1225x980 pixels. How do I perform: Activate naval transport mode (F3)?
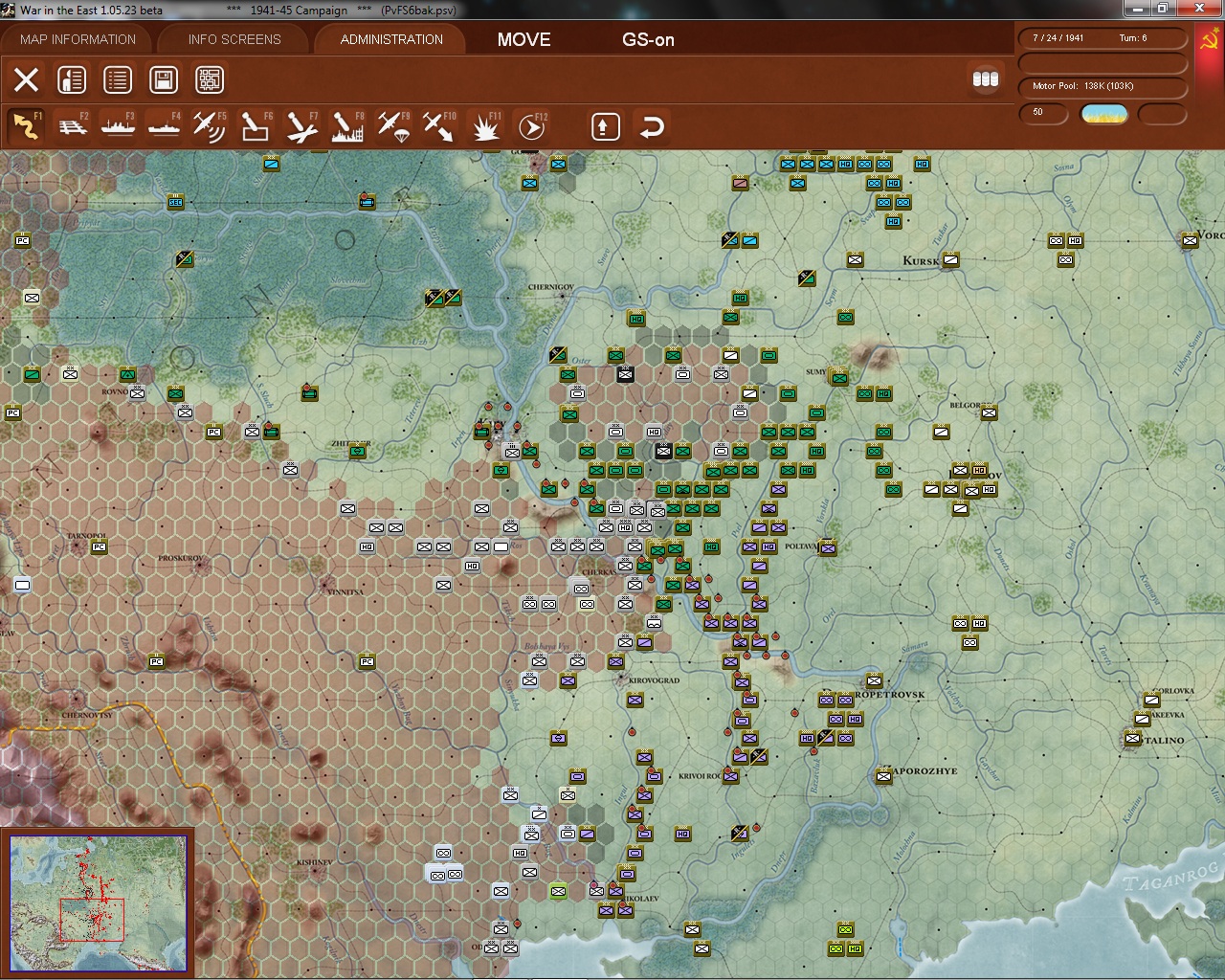[118, 124]
